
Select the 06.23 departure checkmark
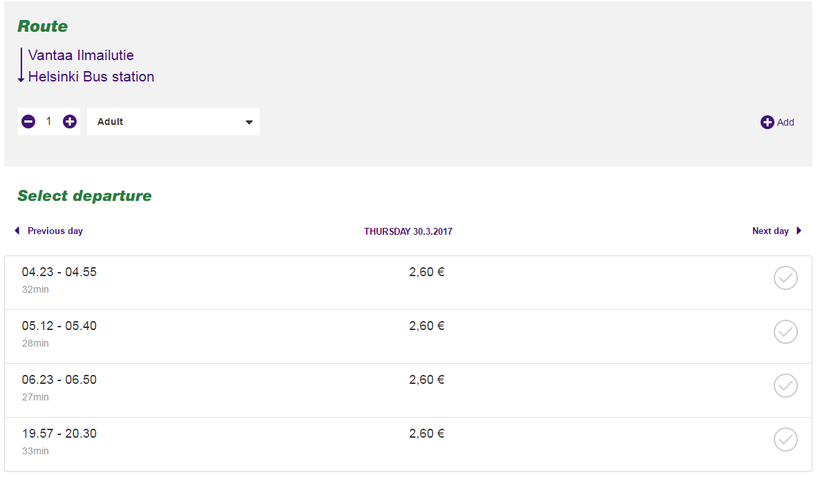coord(785,386)
